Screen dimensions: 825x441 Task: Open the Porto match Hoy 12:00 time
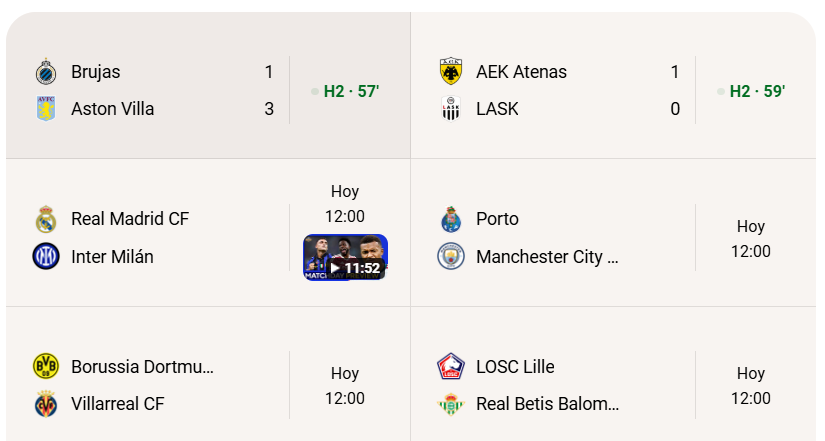[751, 239]
